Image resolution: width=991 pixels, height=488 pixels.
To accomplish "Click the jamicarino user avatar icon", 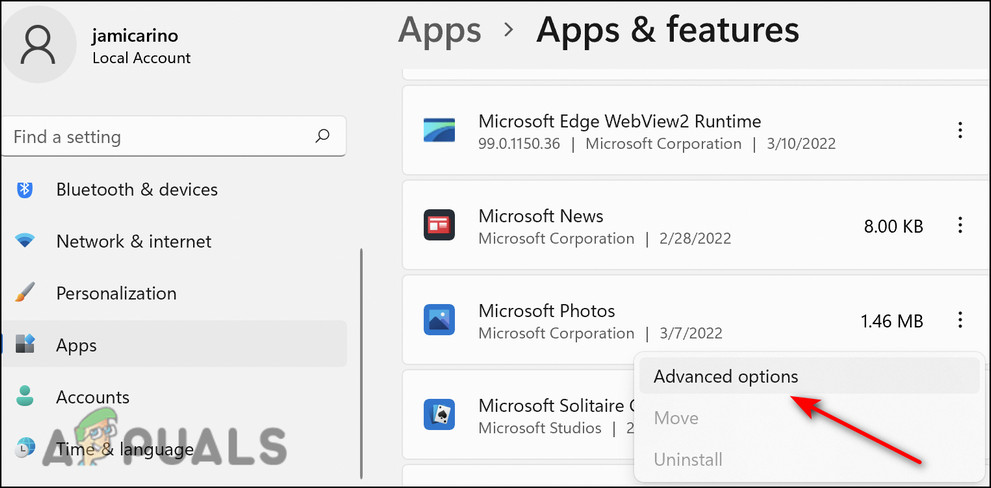I will coord(39,44).
